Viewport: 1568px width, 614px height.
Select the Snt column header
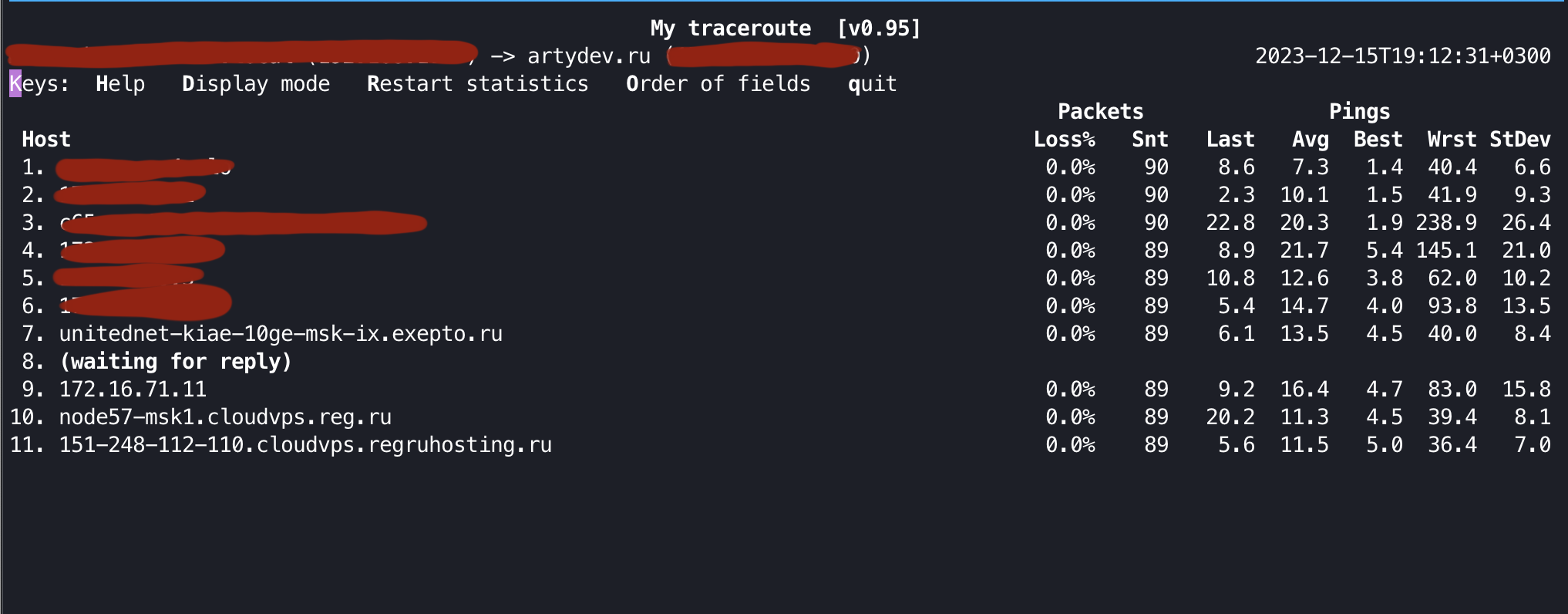1149,139
